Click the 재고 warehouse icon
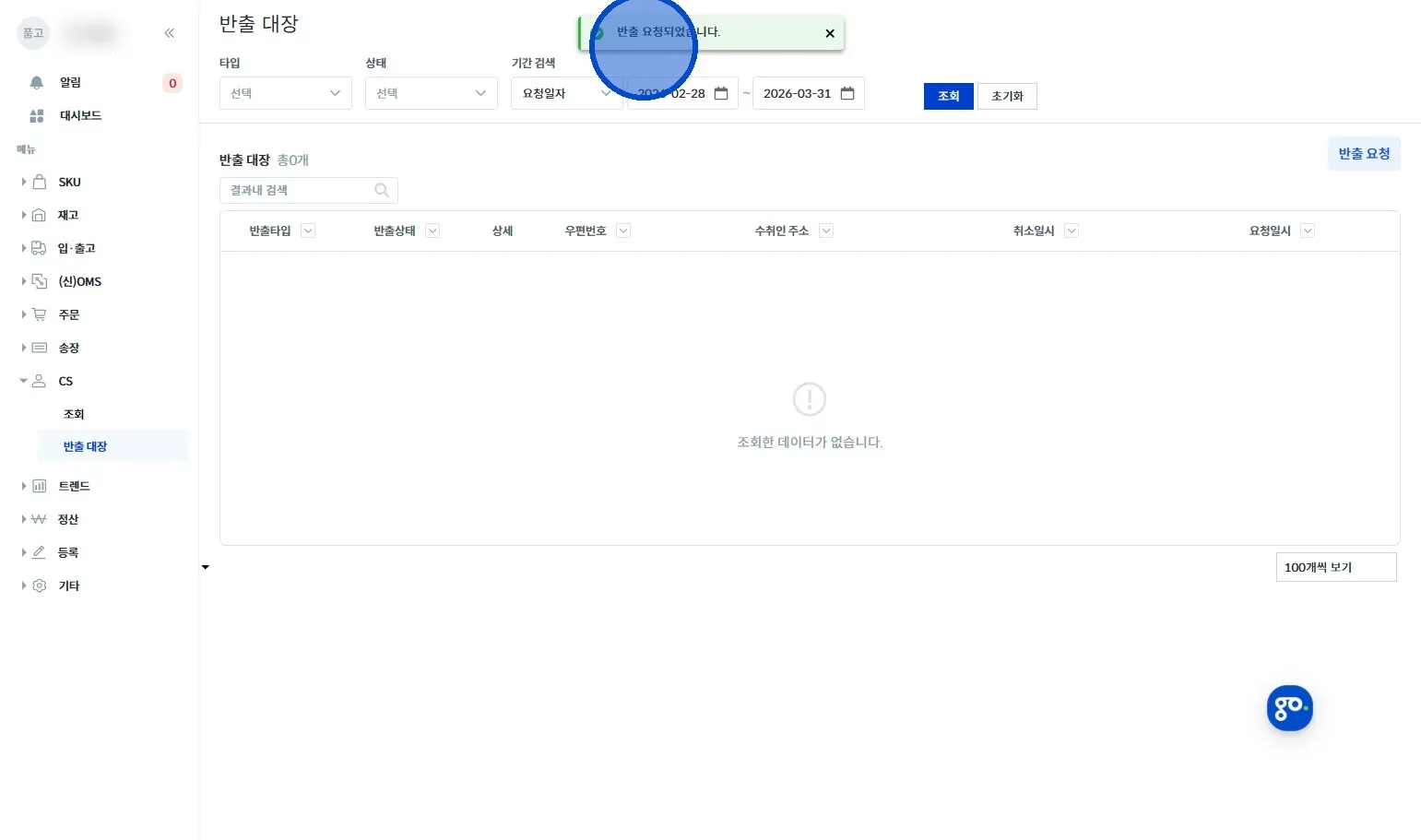 point(39,215)
